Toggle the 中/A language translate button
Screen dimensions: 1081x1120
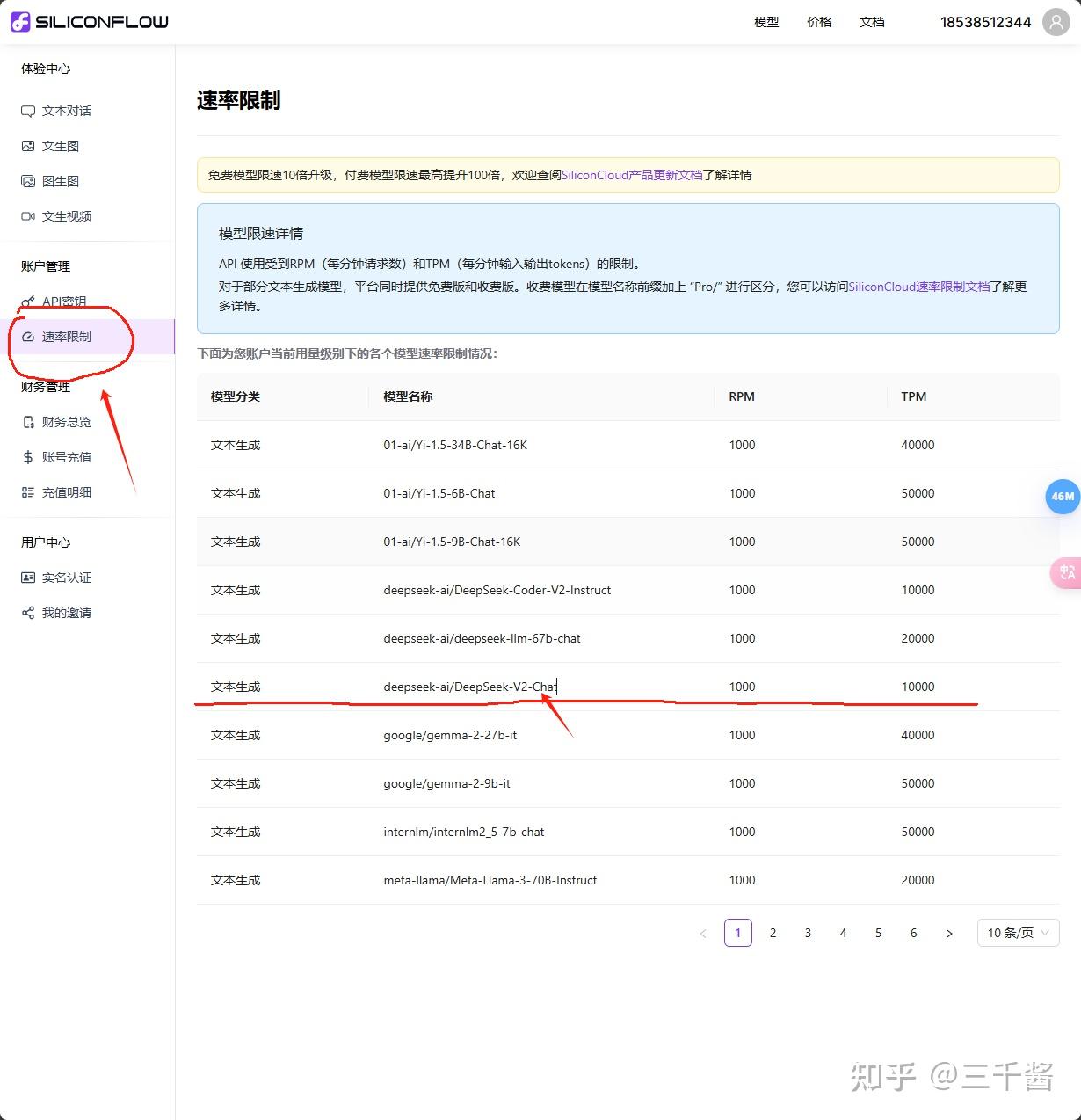coord(1065,573)
